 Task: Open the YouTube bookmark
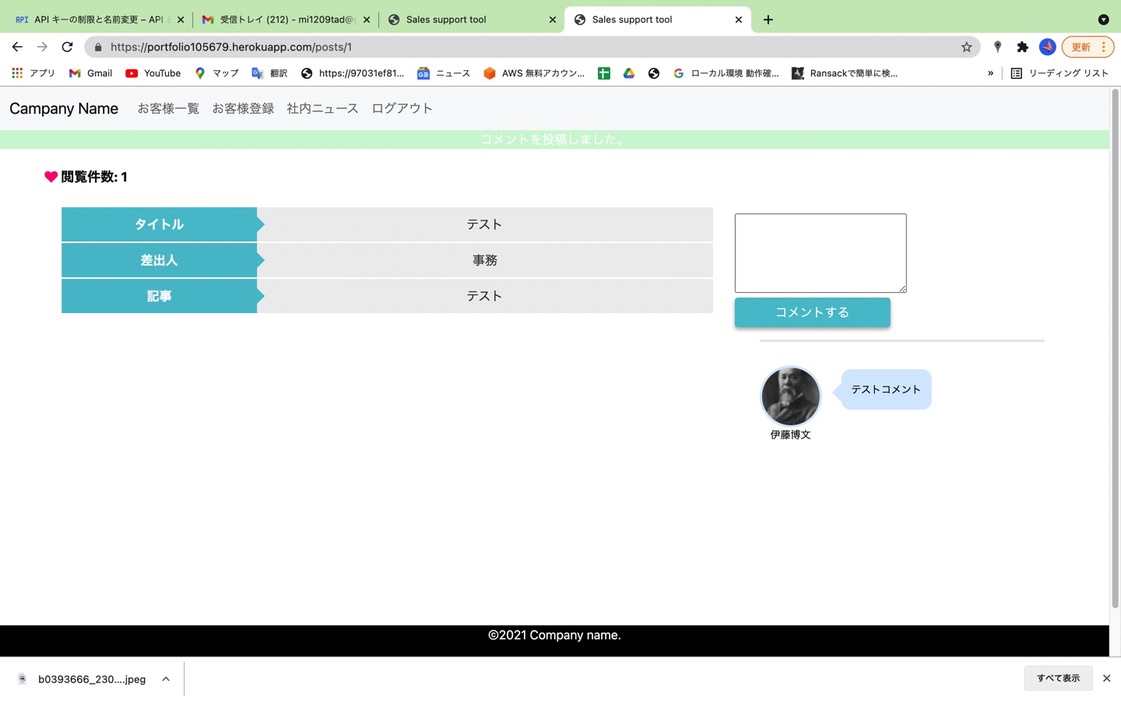pyautogui.click(x=153, y=73)
